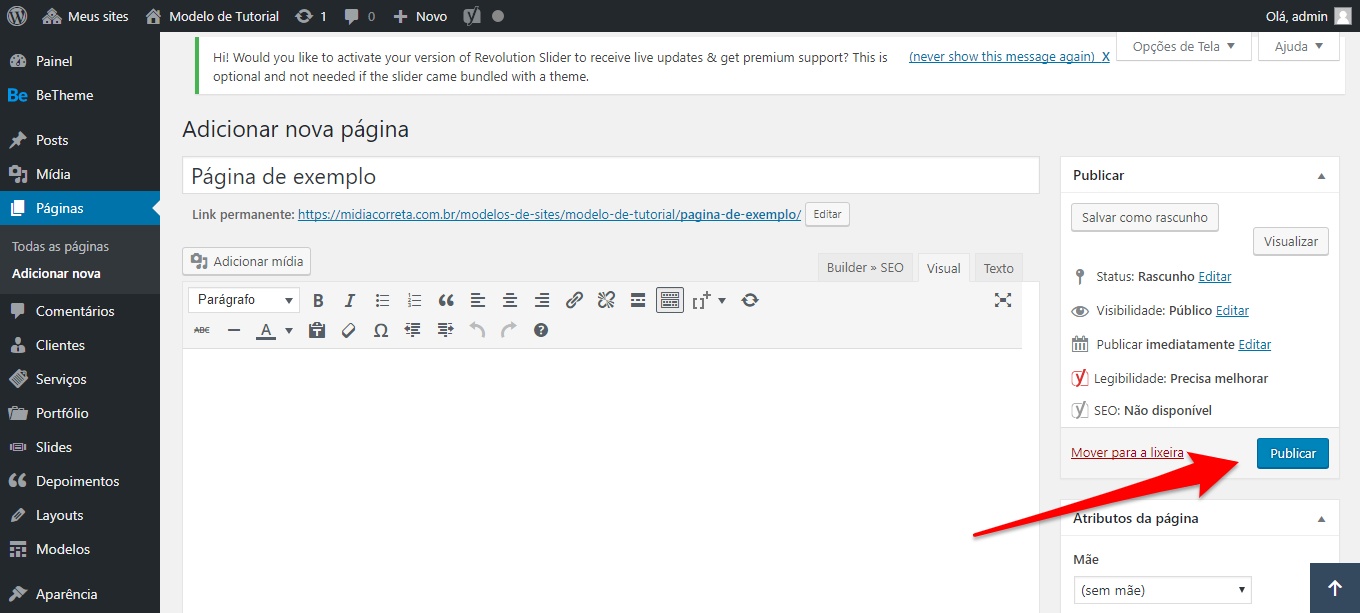This screenshot has height=613, width=1360.
Task: Click the paste as text icon
Action: pos(317,330)
